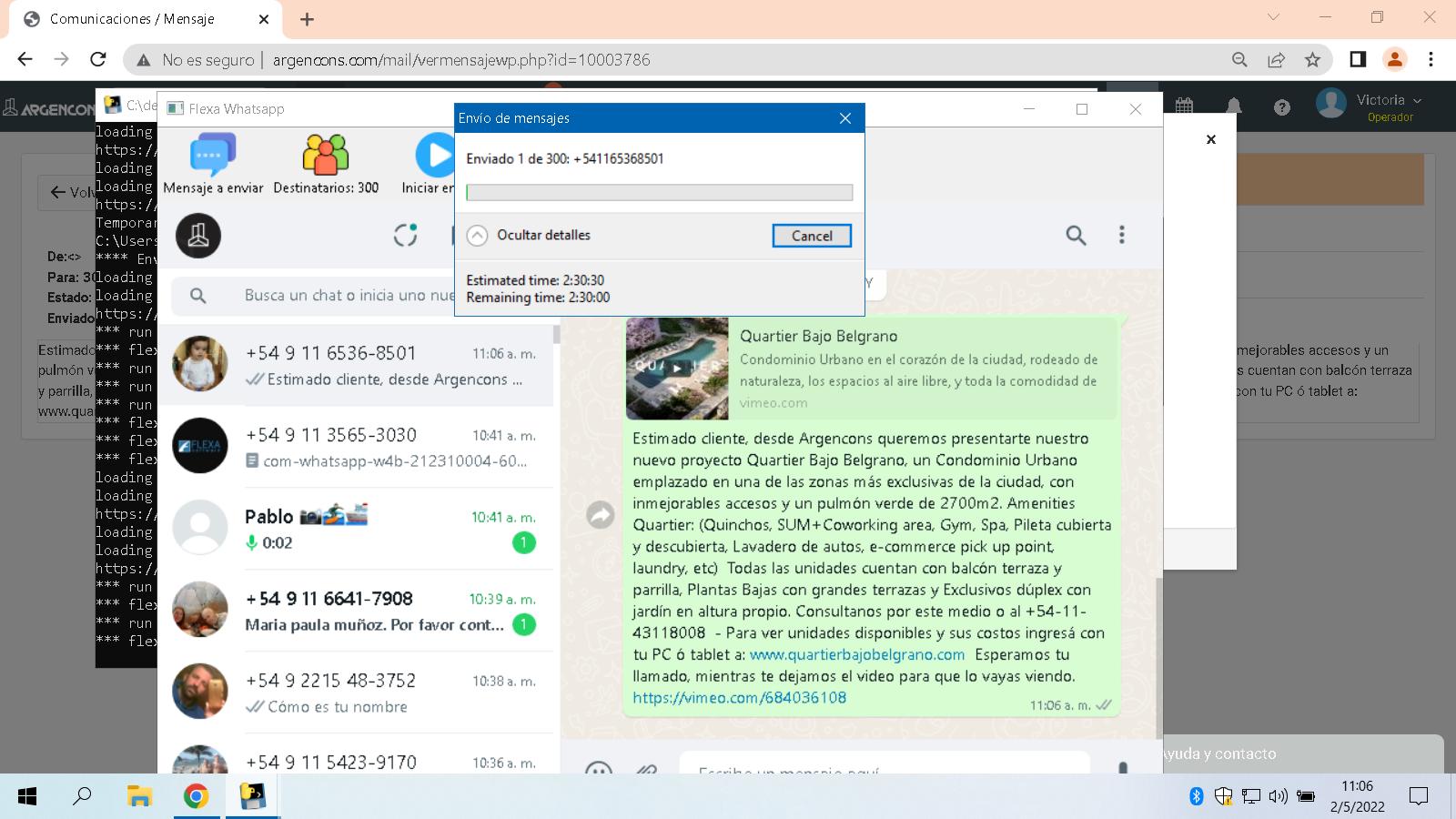Screen dimensions: 1456x819
Task: Open WhatsApp profile avatar icon
Action: [x=198, y=236]
